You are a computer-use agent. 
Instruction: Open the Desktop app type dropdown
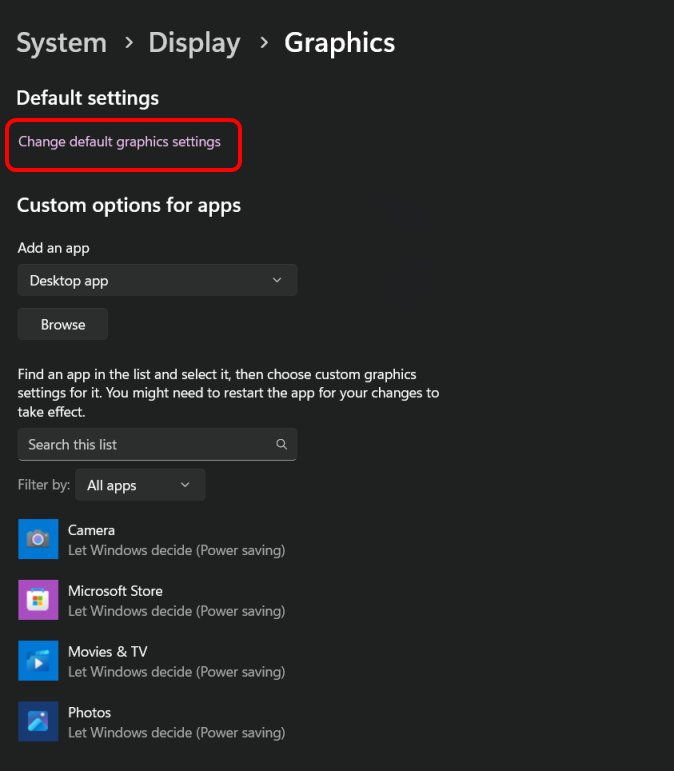coord(157,281)
